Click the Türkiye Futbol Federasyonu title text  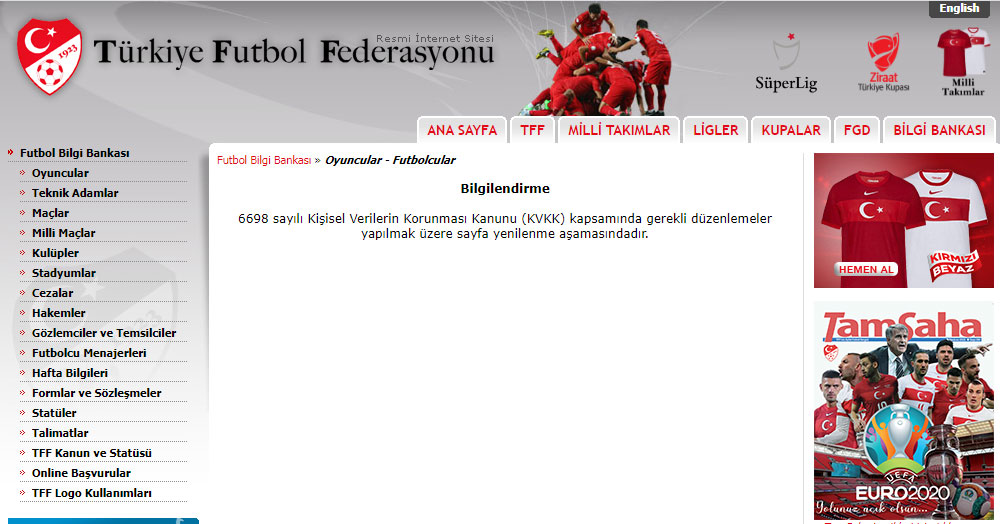(294, 52)
